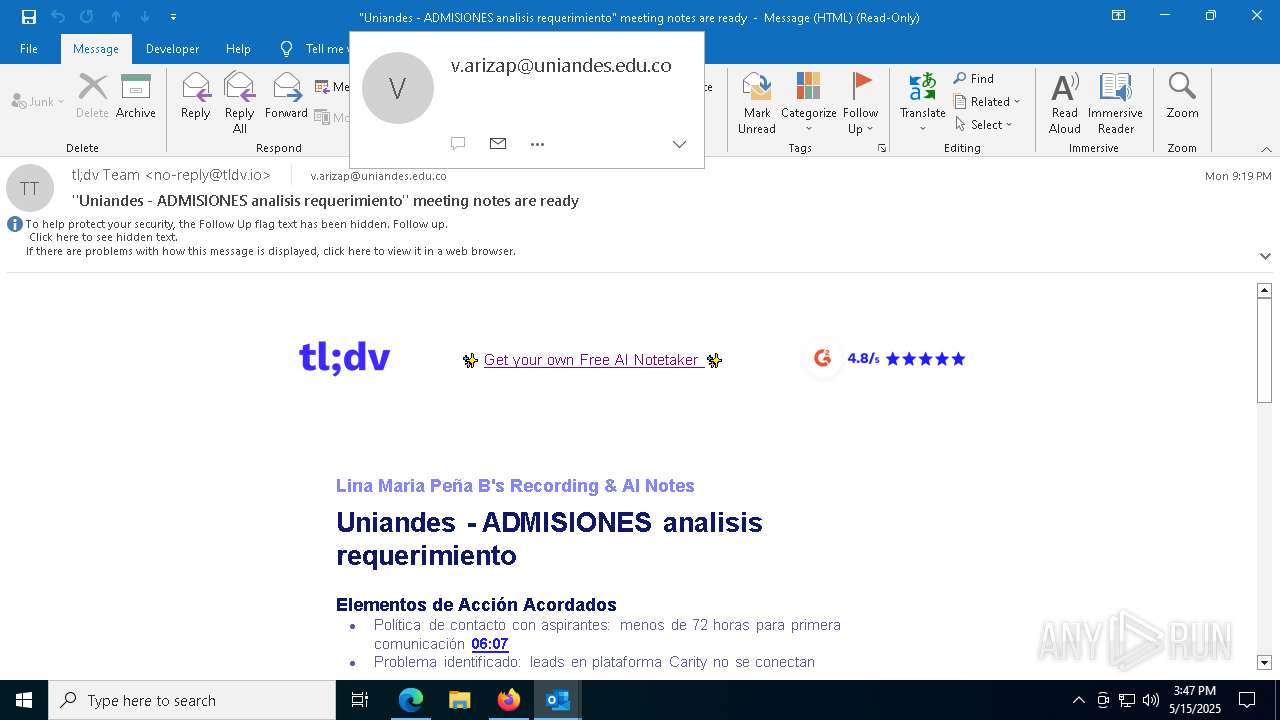Screen dimensions: 1280x720
Task: Choose Reply All
Action: click(240, 103)
